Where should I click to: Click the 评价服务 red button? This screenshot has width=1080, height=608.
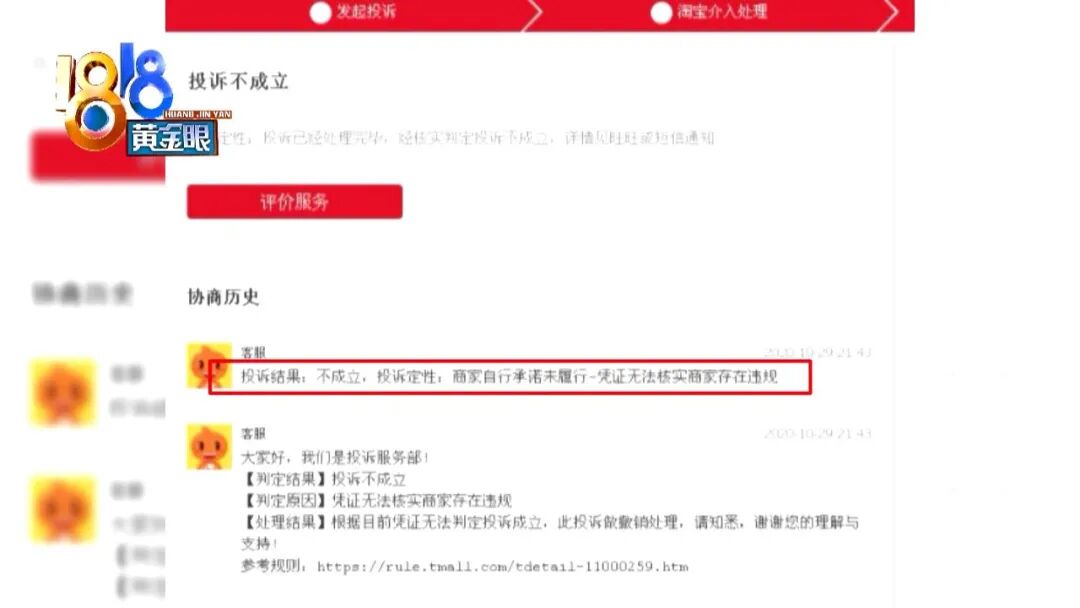(294, 201)
